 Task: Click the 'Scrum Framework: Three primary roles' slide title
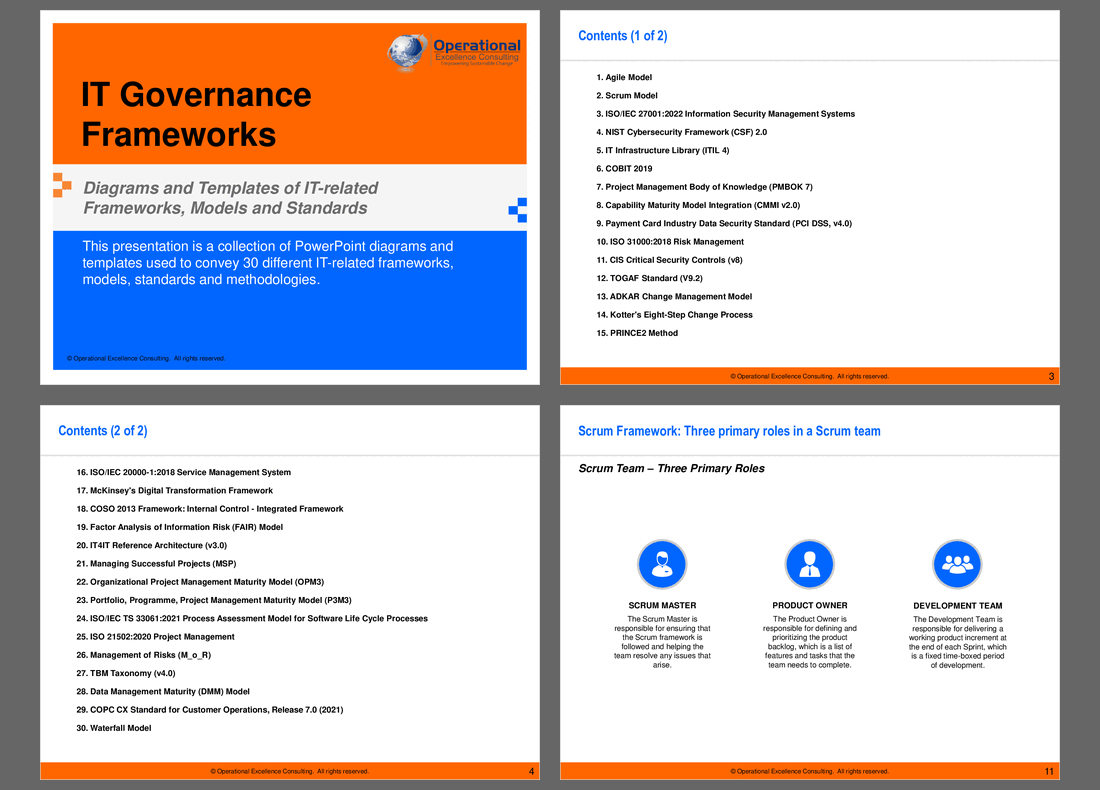point(729,431)
